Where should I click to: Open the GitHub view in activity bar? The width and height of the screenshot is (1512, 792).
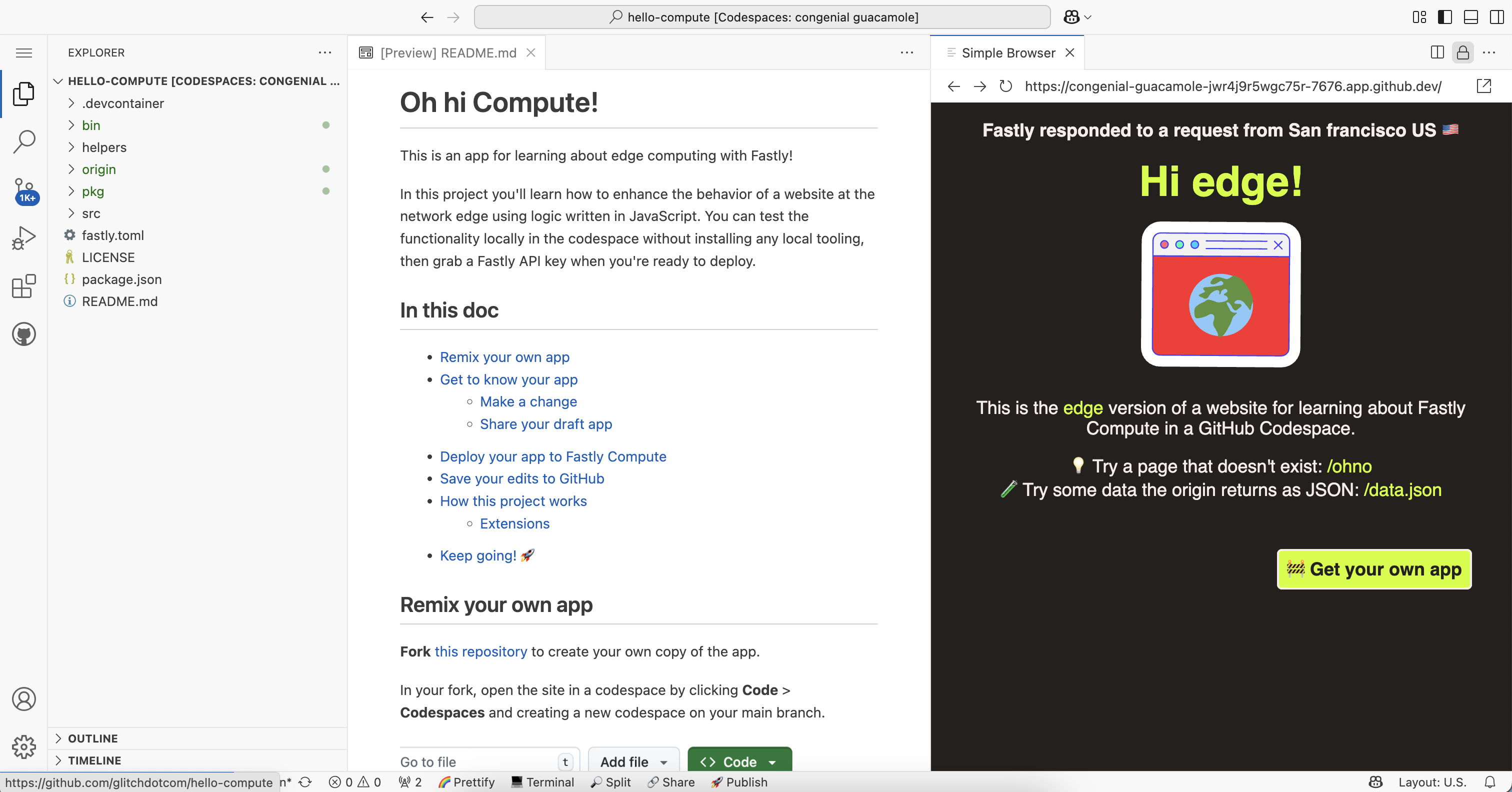point(23,334)
